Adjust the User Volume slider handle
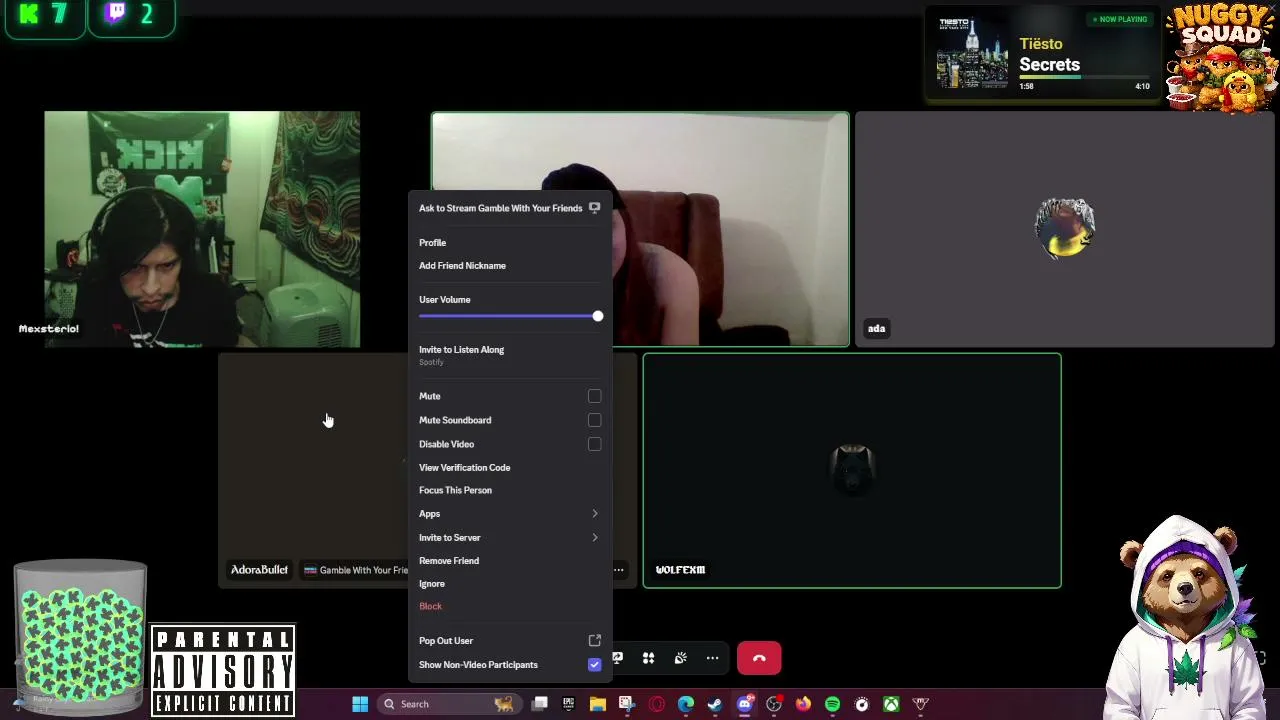Image resolution: width=1280 pixels, height=720 pixels. [x=597, y=316]
